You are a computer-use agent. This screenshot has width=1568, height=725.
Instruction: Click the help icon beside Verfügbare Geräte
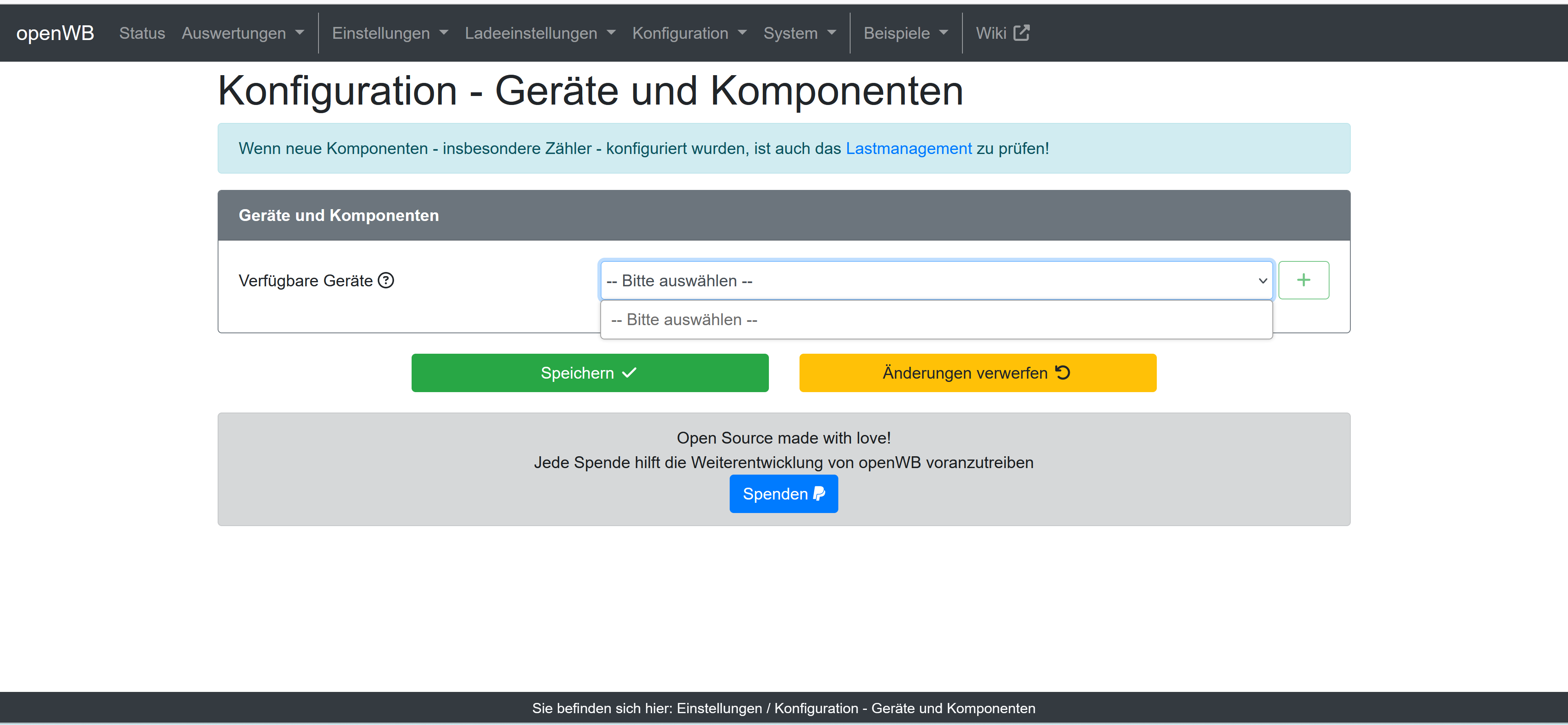click(386, 281)
